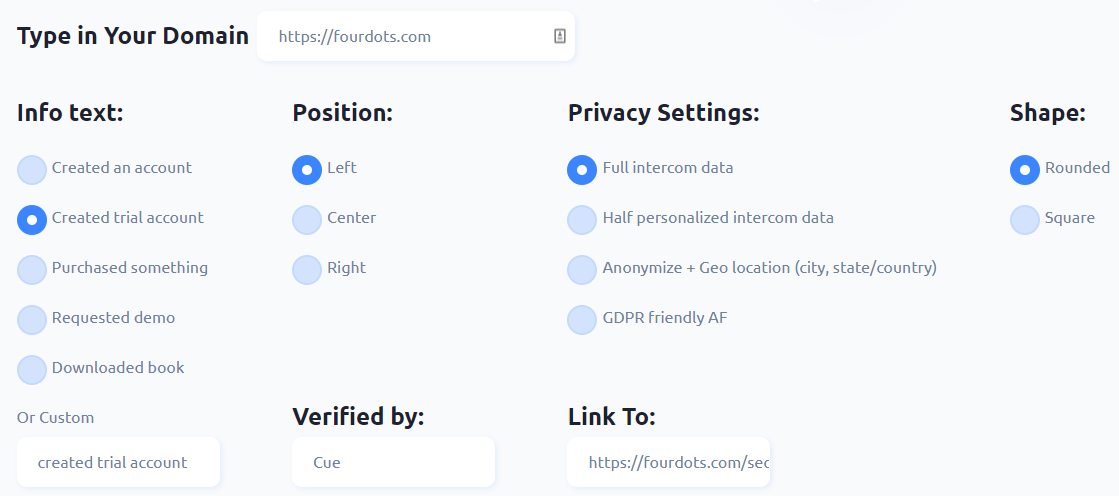Screen dimensions: 1119x496
Task: Click the Privacy Settings heading
Action: click(664, 113)
